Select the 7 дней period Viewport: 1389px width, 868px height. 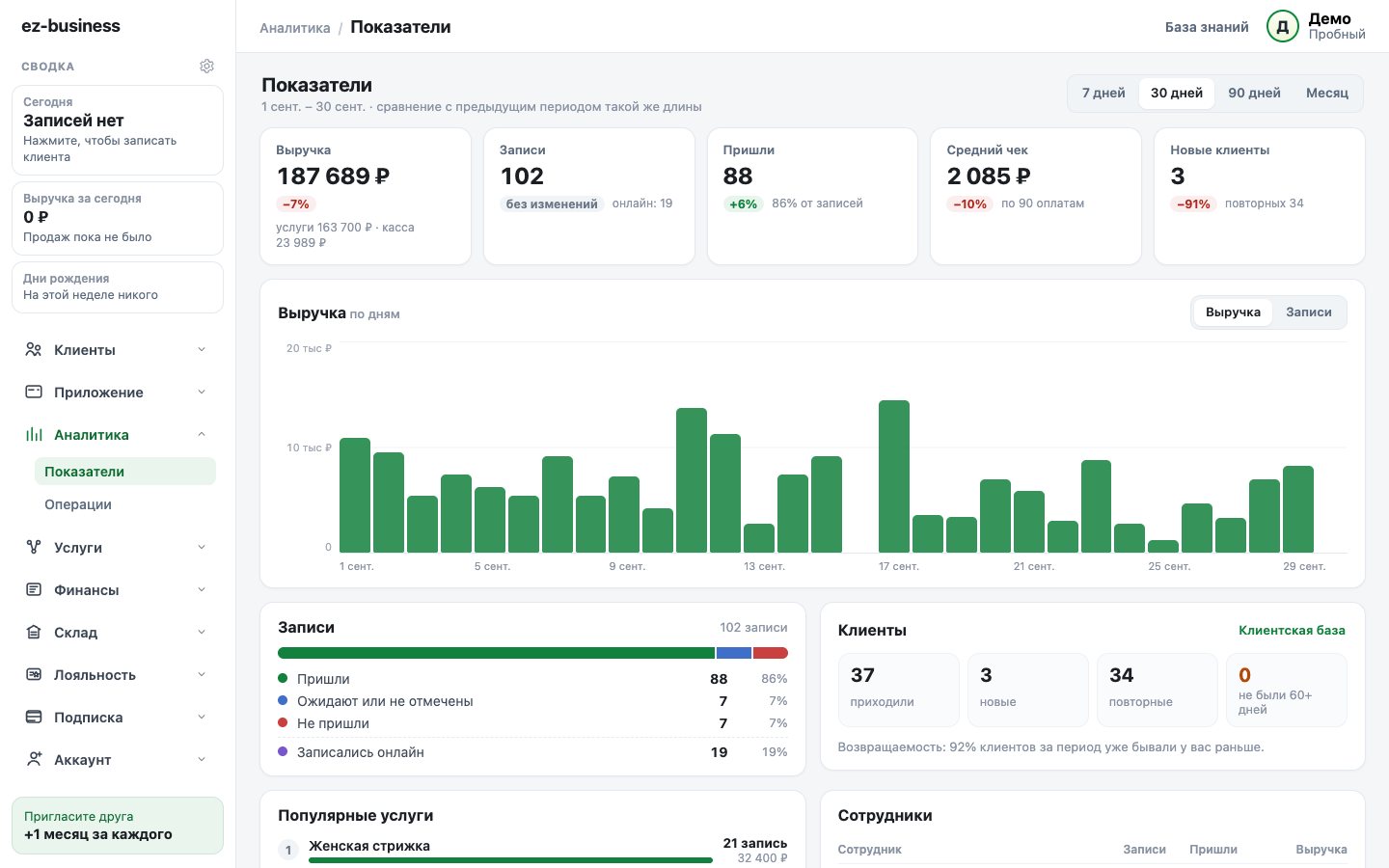click(1103, 94)
